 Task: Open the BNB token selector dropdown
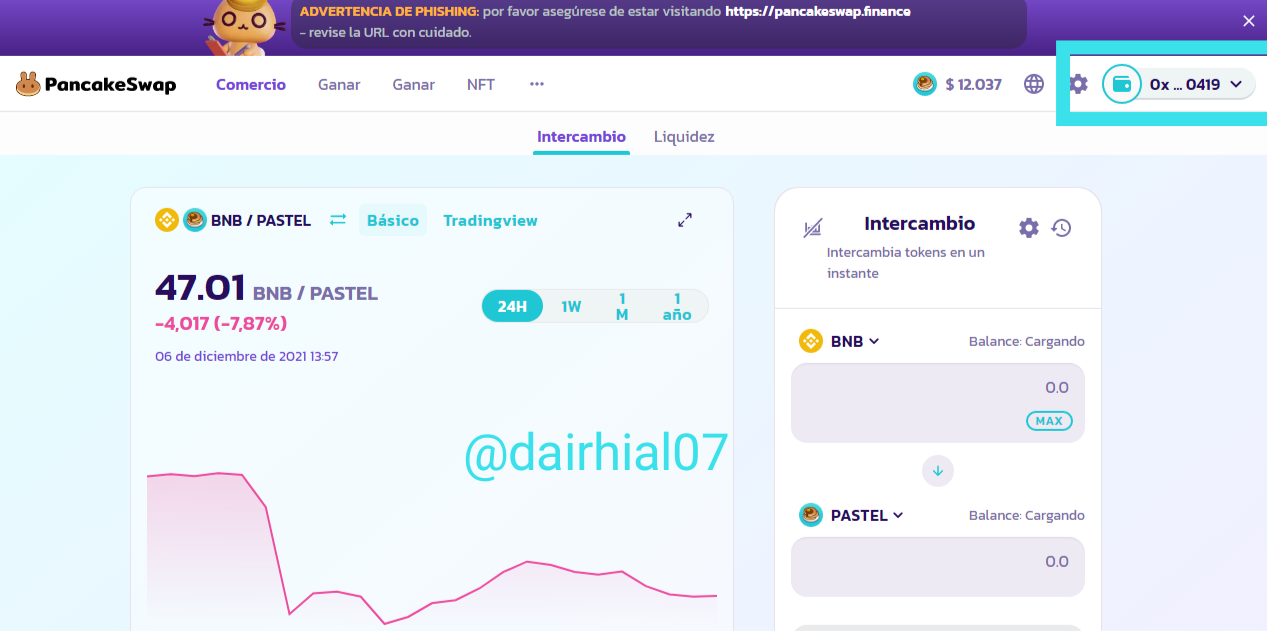(x=840, y=341)
